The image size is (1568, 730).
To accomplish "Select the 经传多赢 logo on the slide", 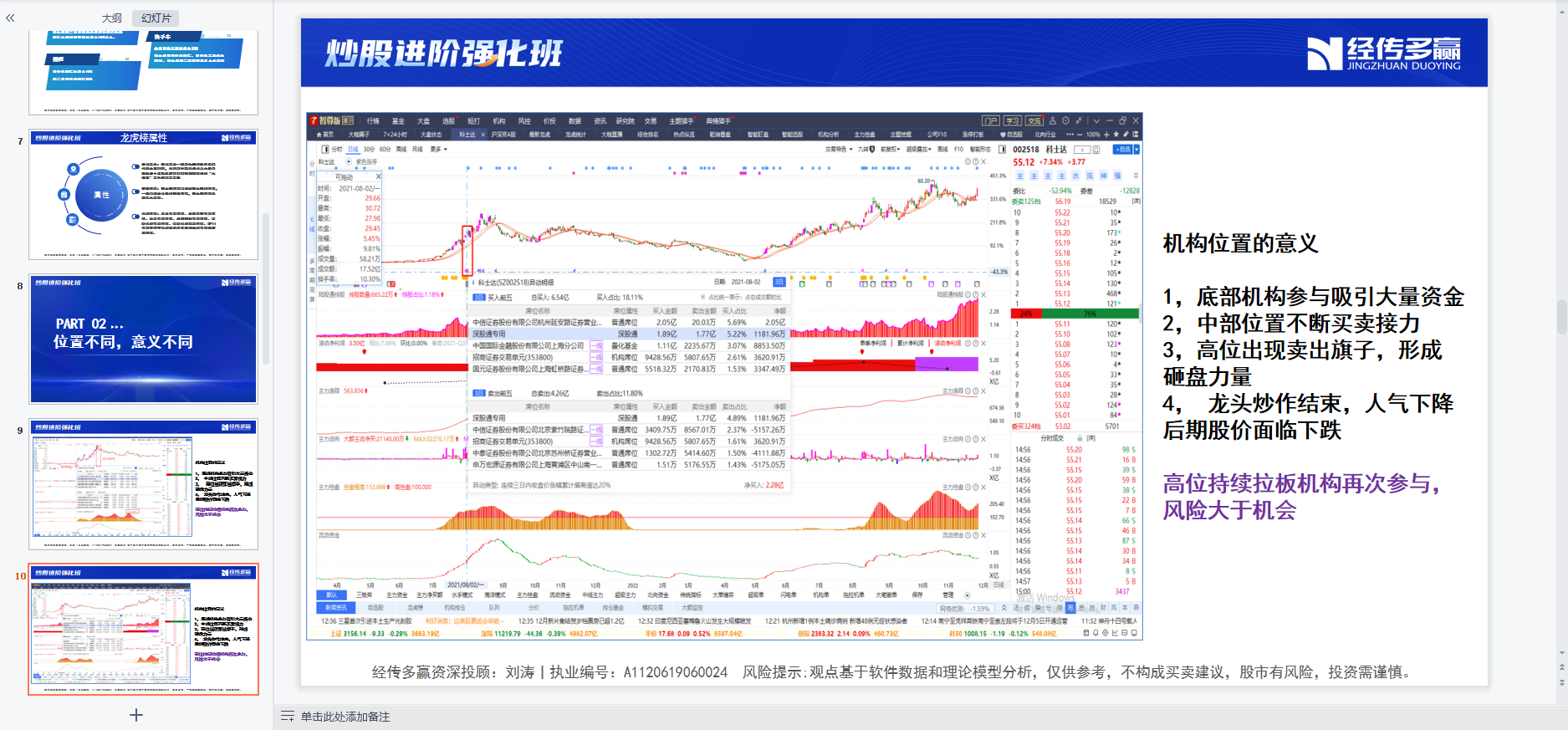I will coord(1384,54).
